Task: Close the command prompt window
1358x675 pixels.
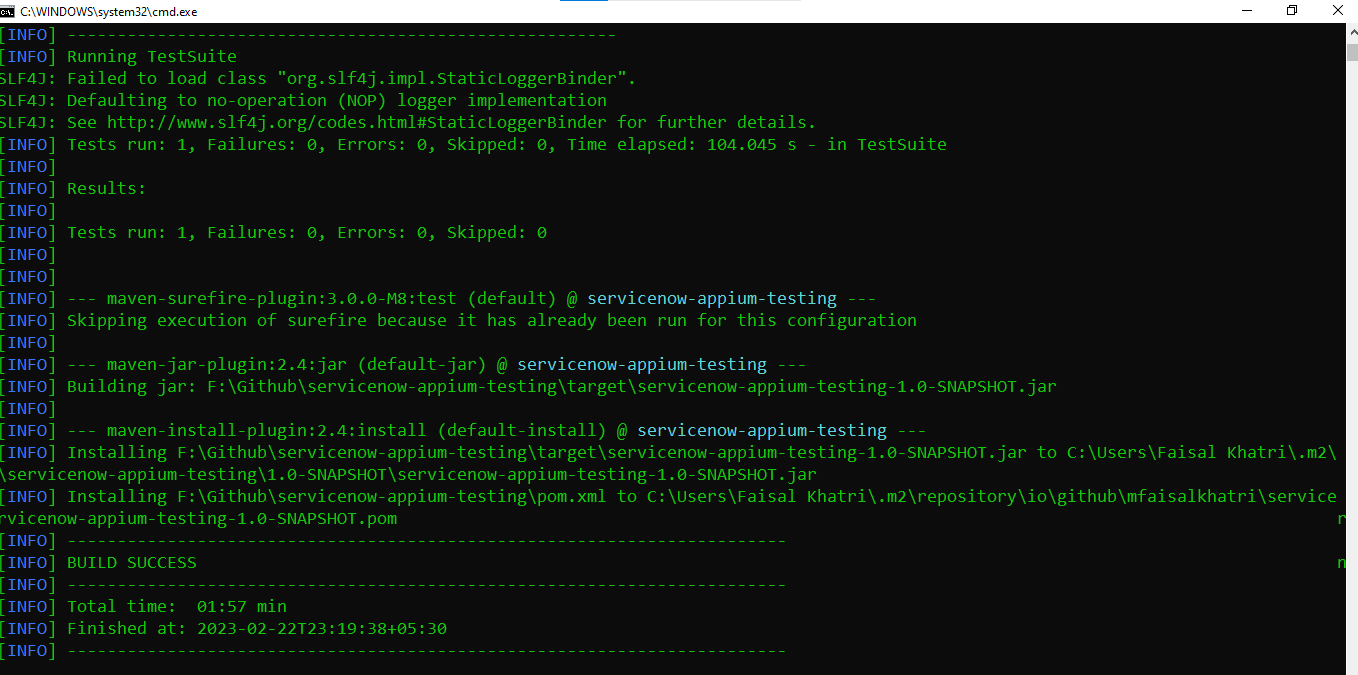Action: point(1338,11)
